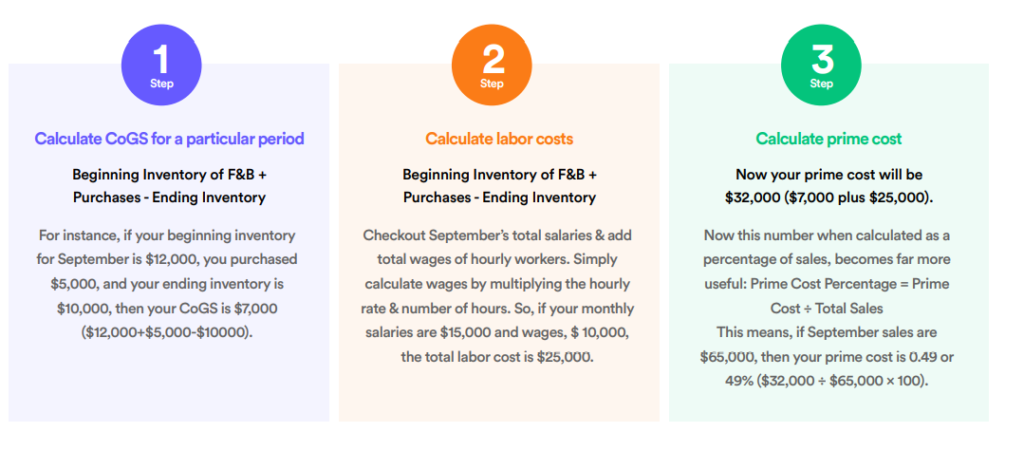Image resolution: width=1024 pixels, height=451 pixels.
Task: Select the 'Calculate CoGS for a particular period' heading
Action: coord(169,139)
